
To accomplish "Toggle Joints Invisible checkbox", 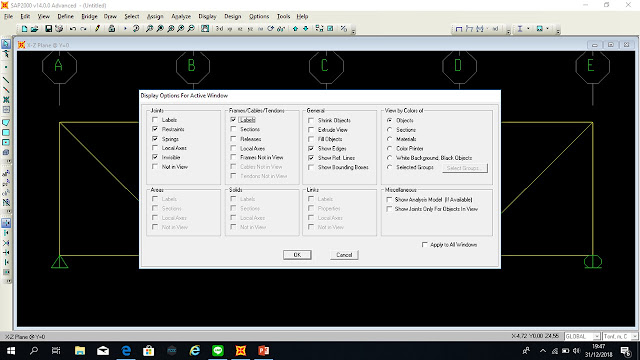I will point(155,157).
